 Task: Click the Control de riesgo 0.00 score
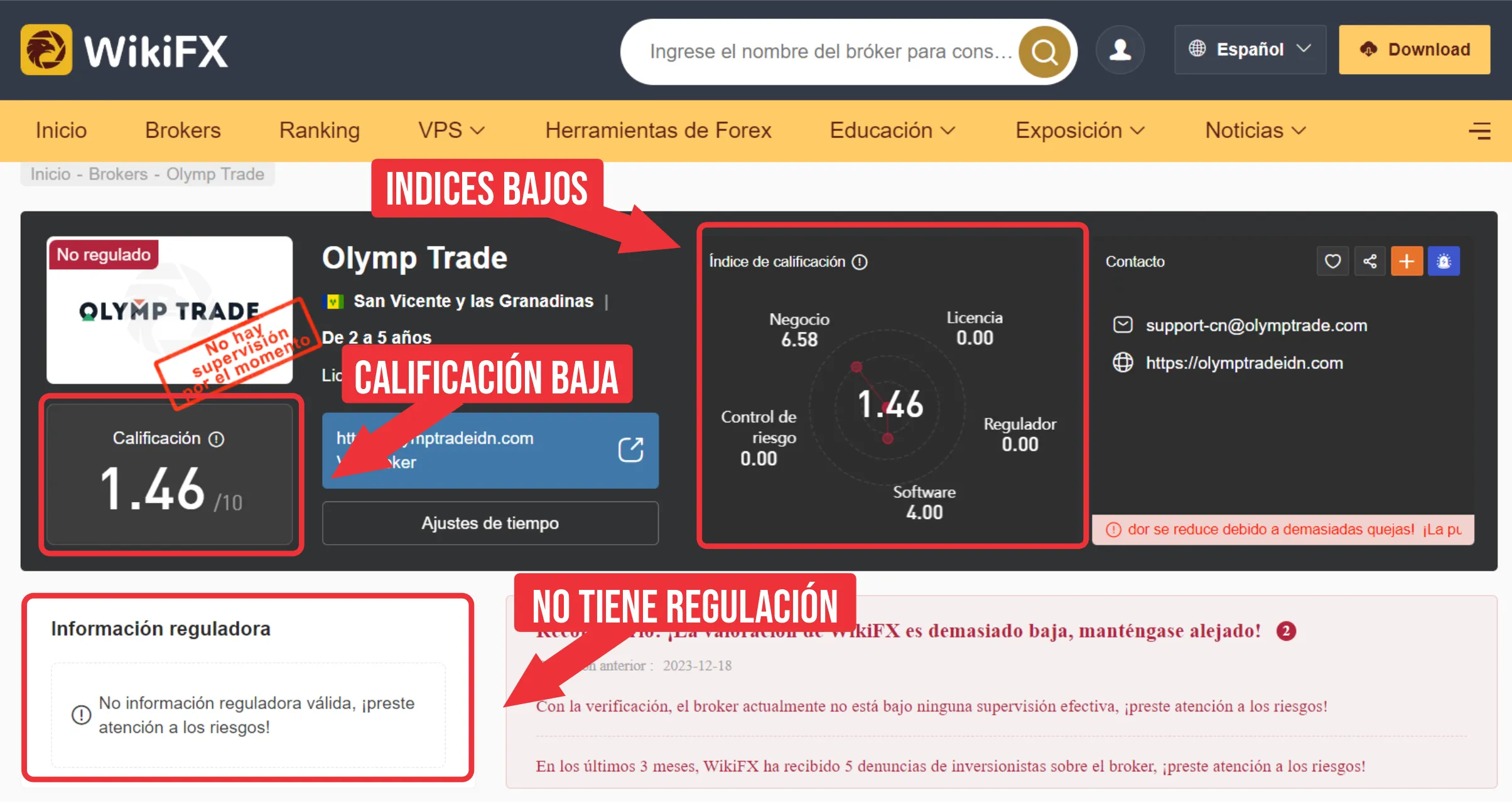759,437
